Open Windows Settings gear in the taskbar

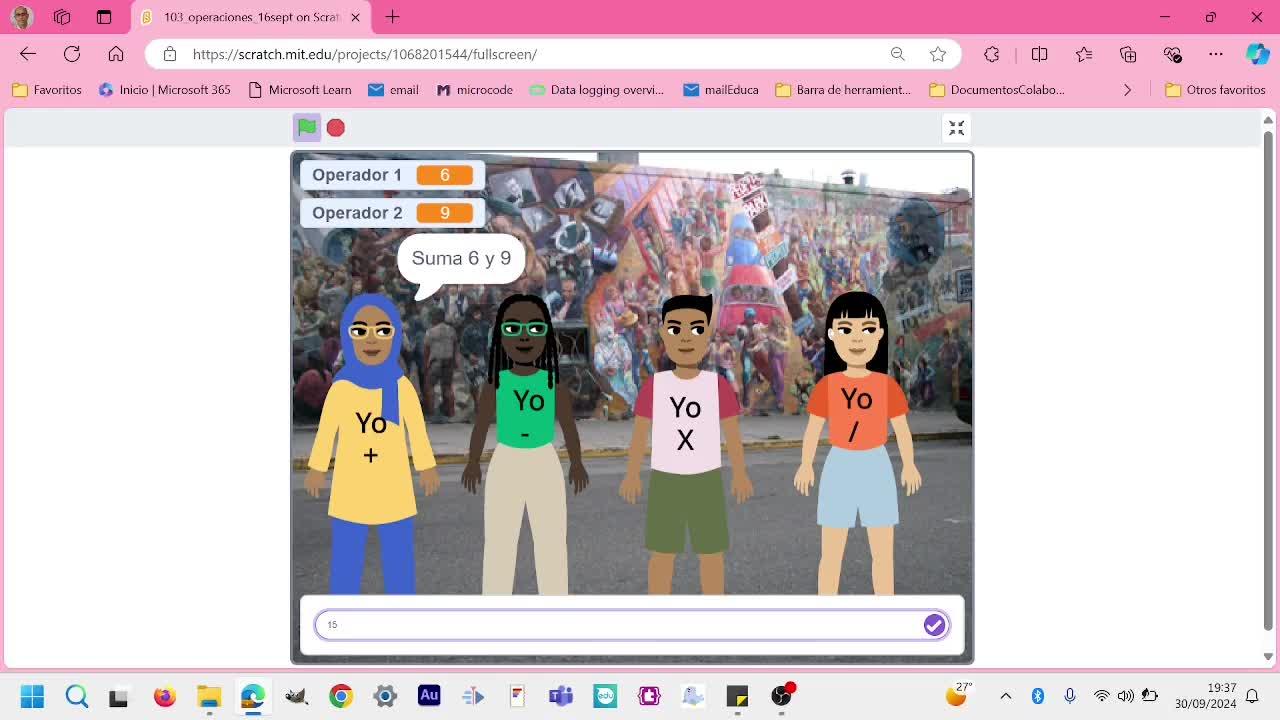click(385, 696)
